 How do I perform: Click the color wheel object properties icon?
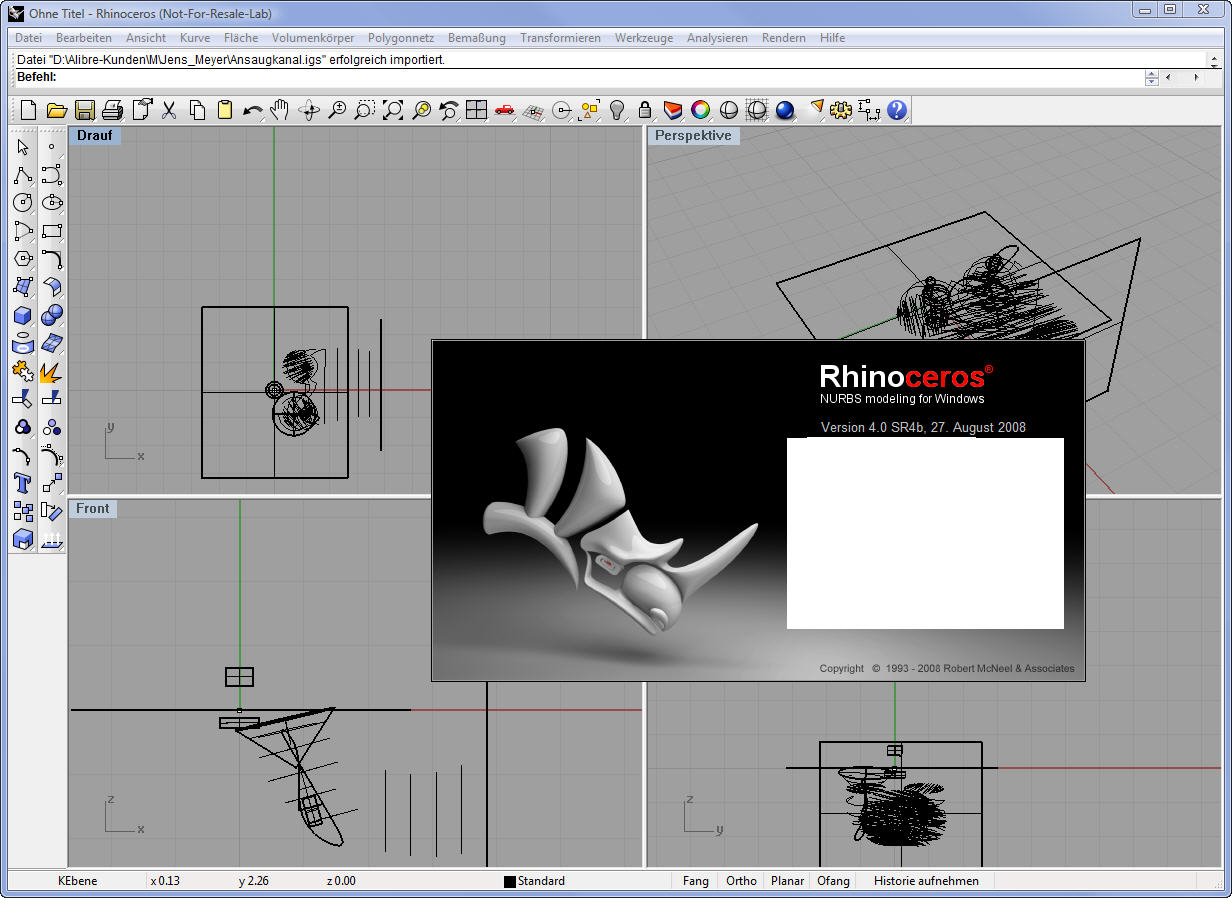(701, 110)
